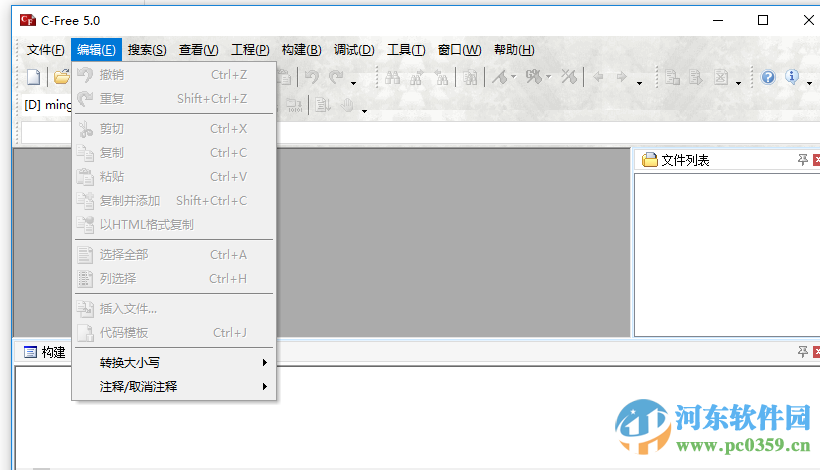The height and width of the screenshot is (470, 820).
Task: Open the 查看(V) menu
Action: click(x=199, y=50)
